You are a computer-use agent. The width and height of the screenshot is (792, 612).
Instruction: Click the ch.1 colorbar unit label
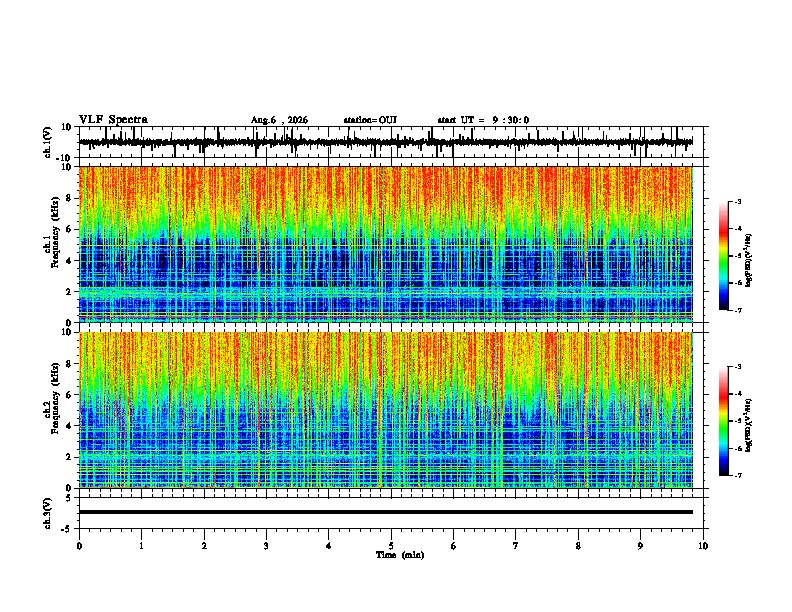click(x=748, y=260)
